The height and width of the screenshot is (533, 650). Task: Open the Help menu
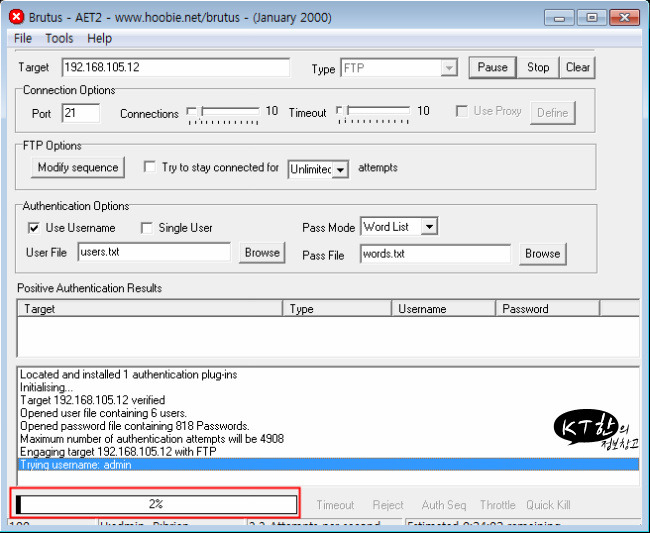[x=99, y=39]
